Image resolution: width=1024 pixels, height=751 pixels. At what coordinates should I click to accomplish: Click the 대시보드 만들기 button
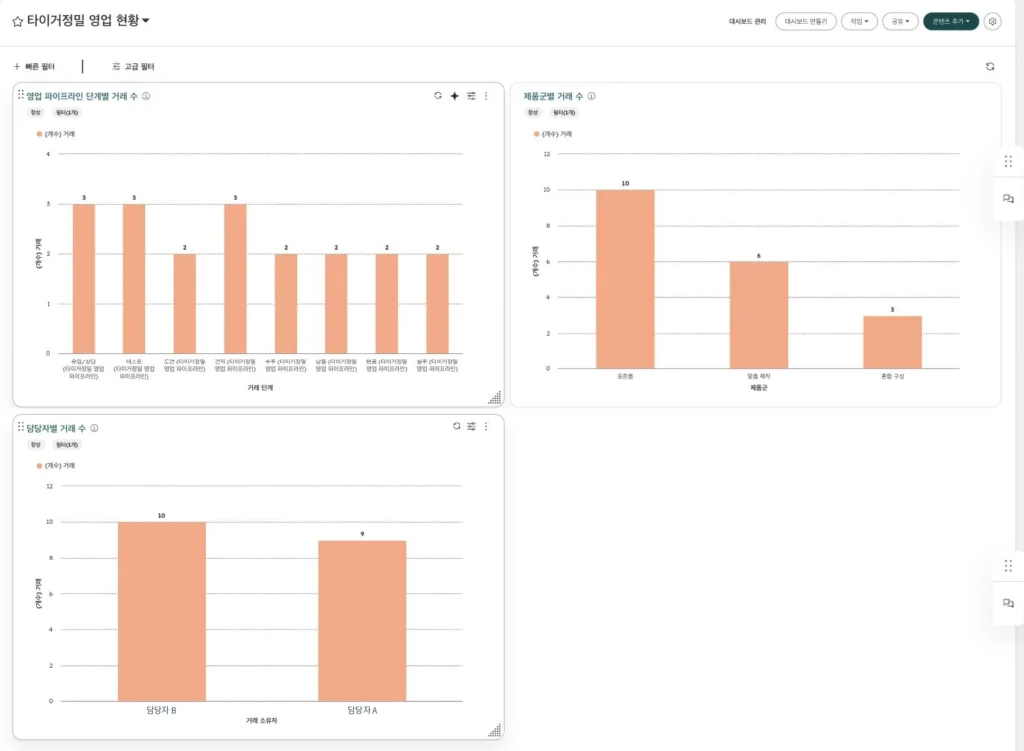[x=805, y=22]
